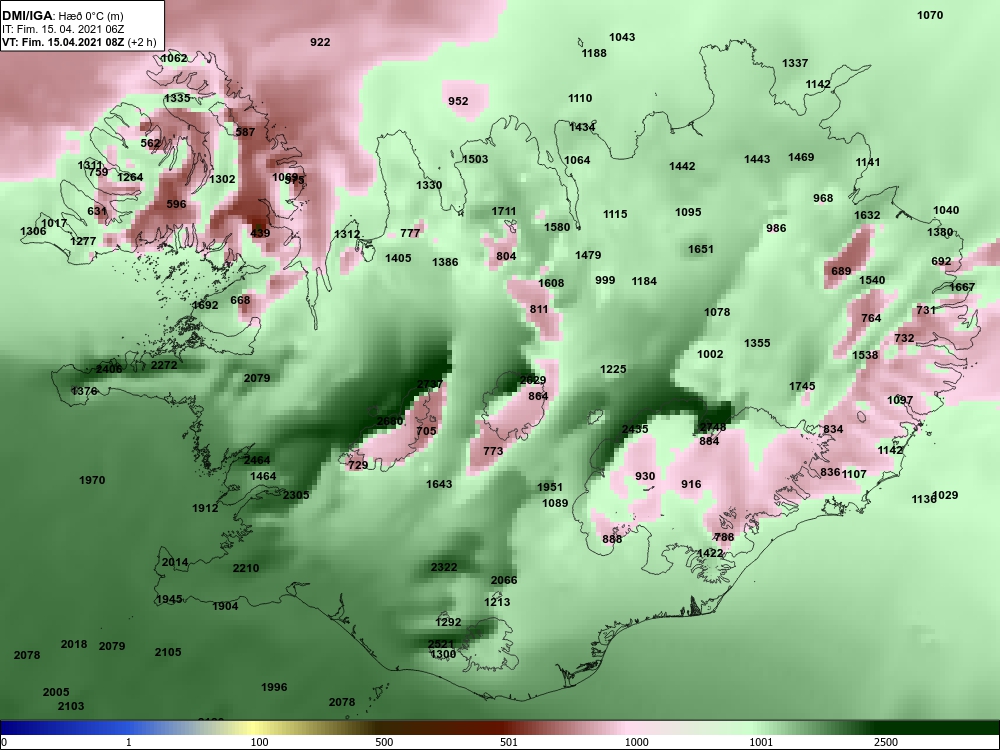Image resolution: width=1000 pixels, height=750 pixels.
Task: Select the 1970 value over the sea
Action: (x=92, y=481)
